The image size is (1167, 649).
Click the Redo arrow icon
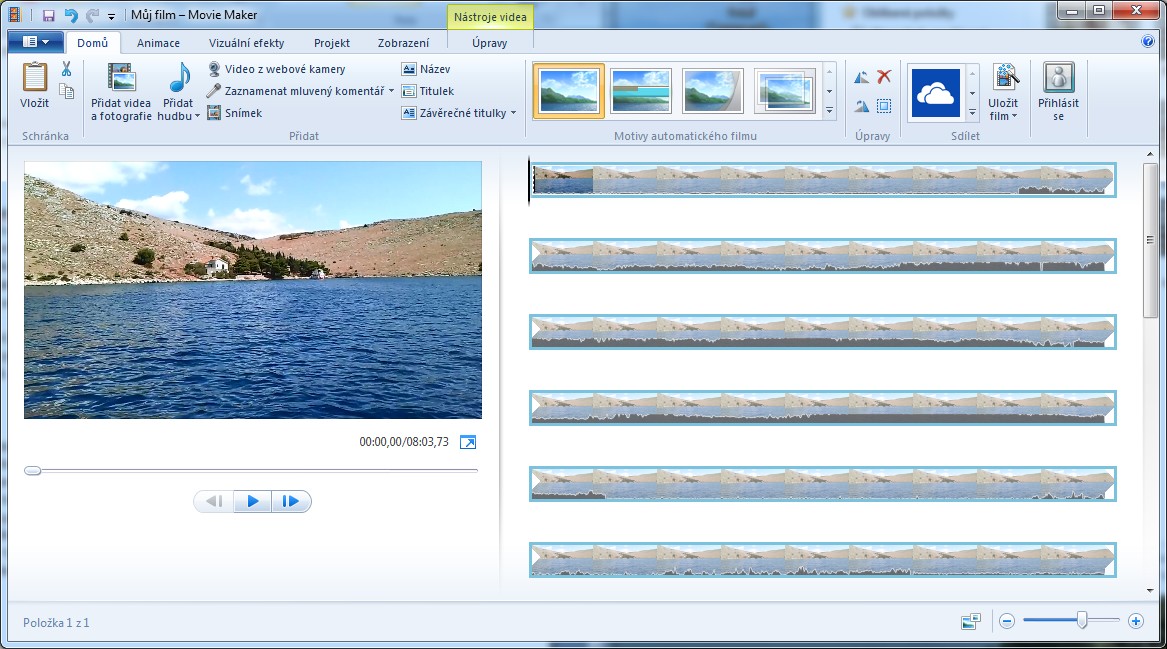point(92,15)
